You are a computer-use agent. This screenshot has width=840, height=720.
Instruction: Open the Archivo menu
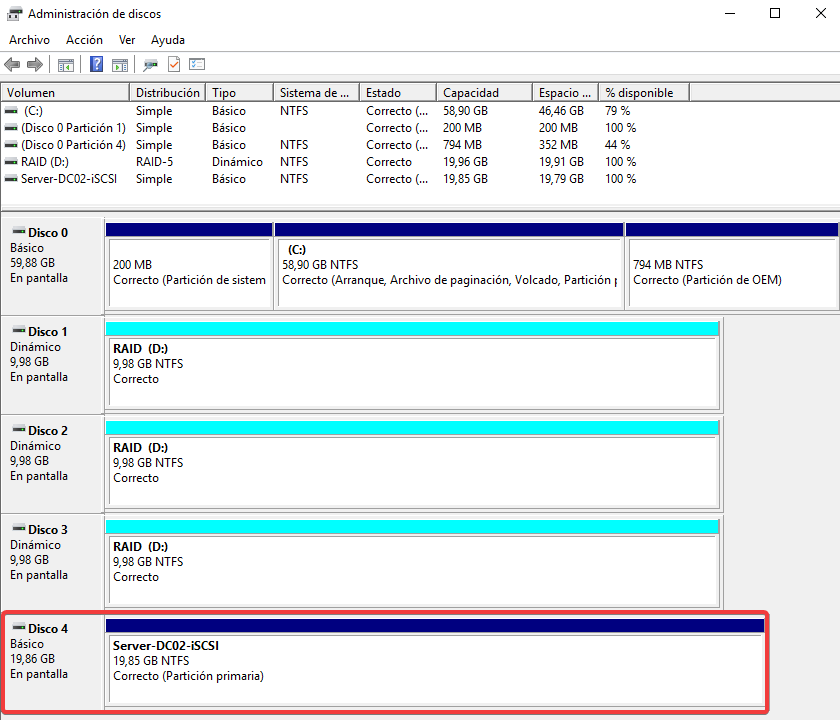tap(29, 40)
